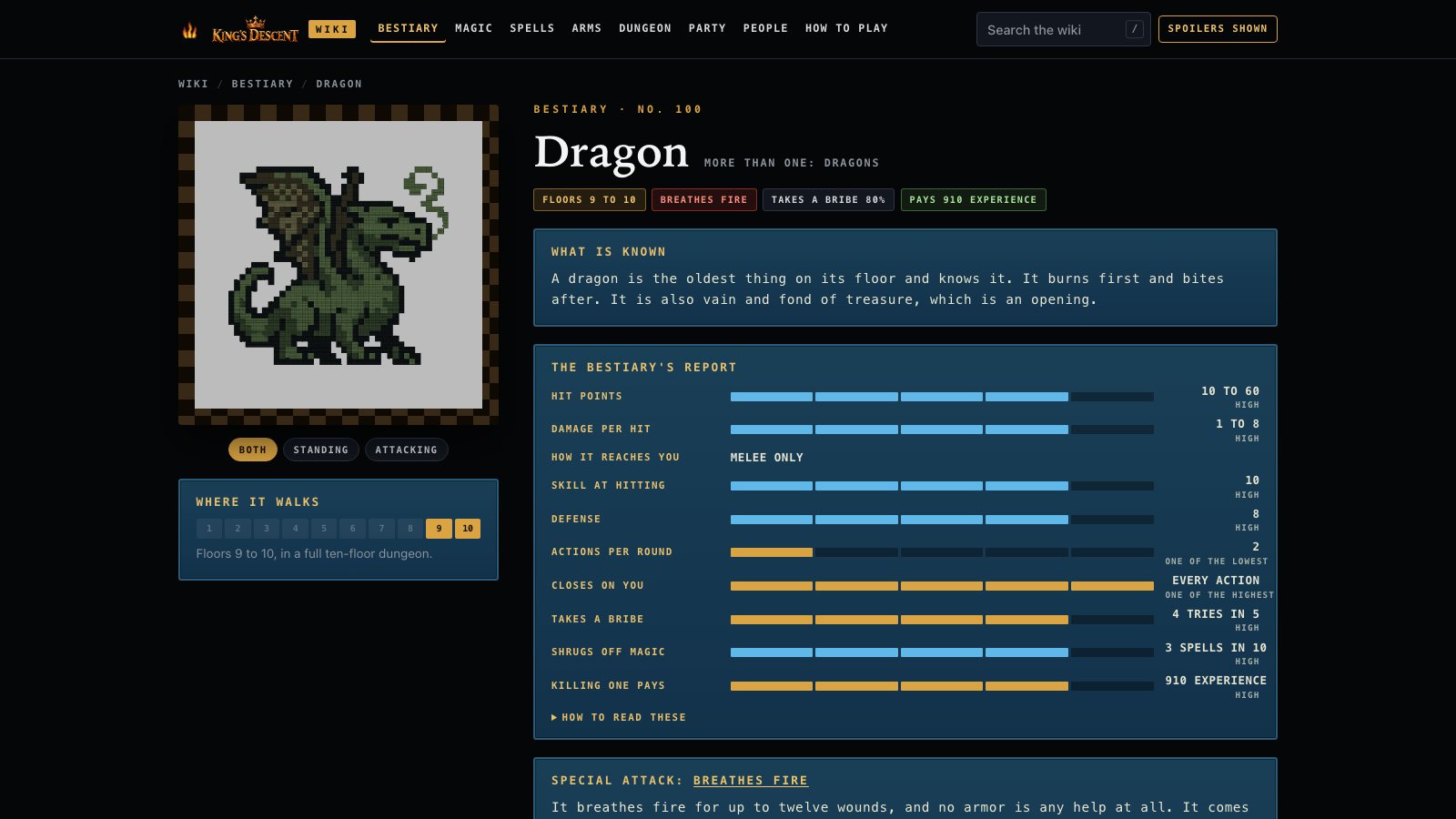This screenshot has width=1456, height=819.
Task: Click the '910 EXPERIENCE' stat value
Action: (1216, 681)
